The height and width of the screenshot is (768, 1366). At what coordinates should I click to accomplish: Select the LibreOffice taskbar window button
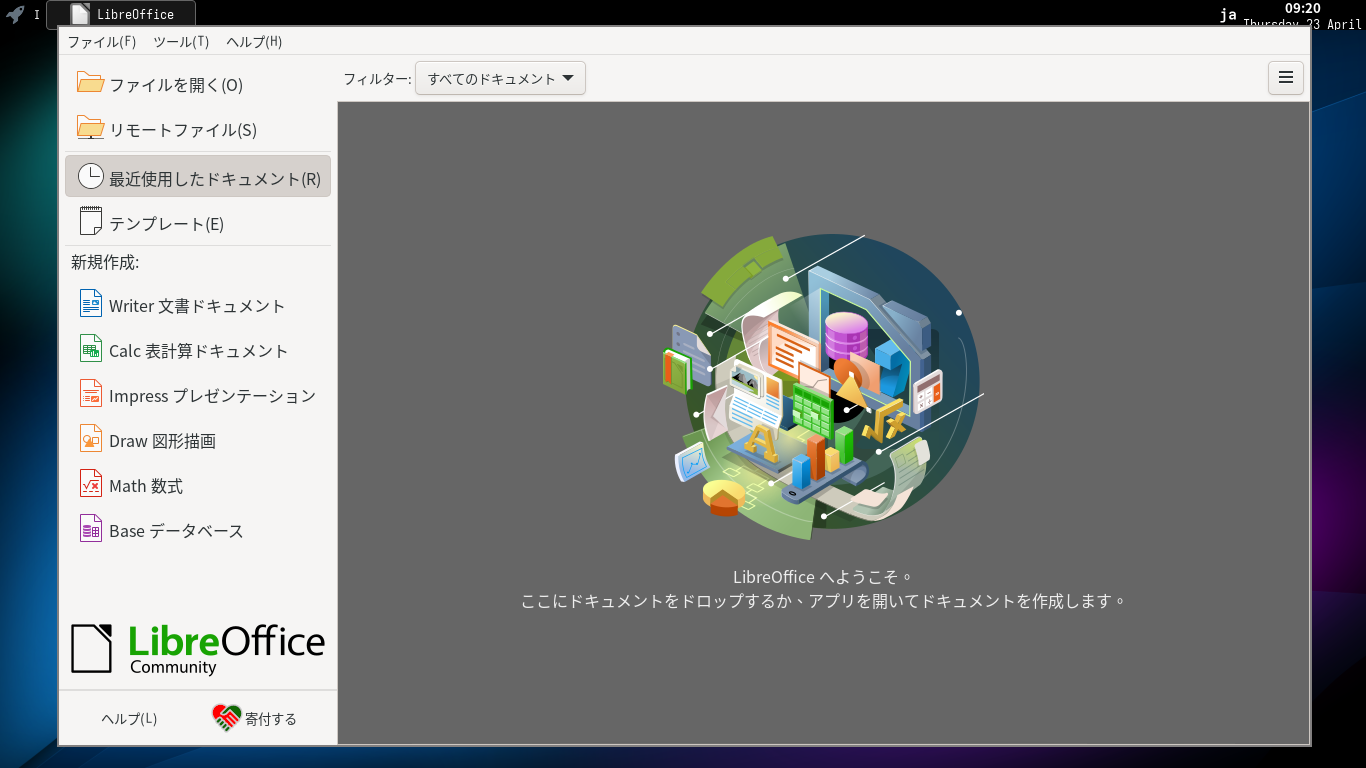tap(121, 14)
